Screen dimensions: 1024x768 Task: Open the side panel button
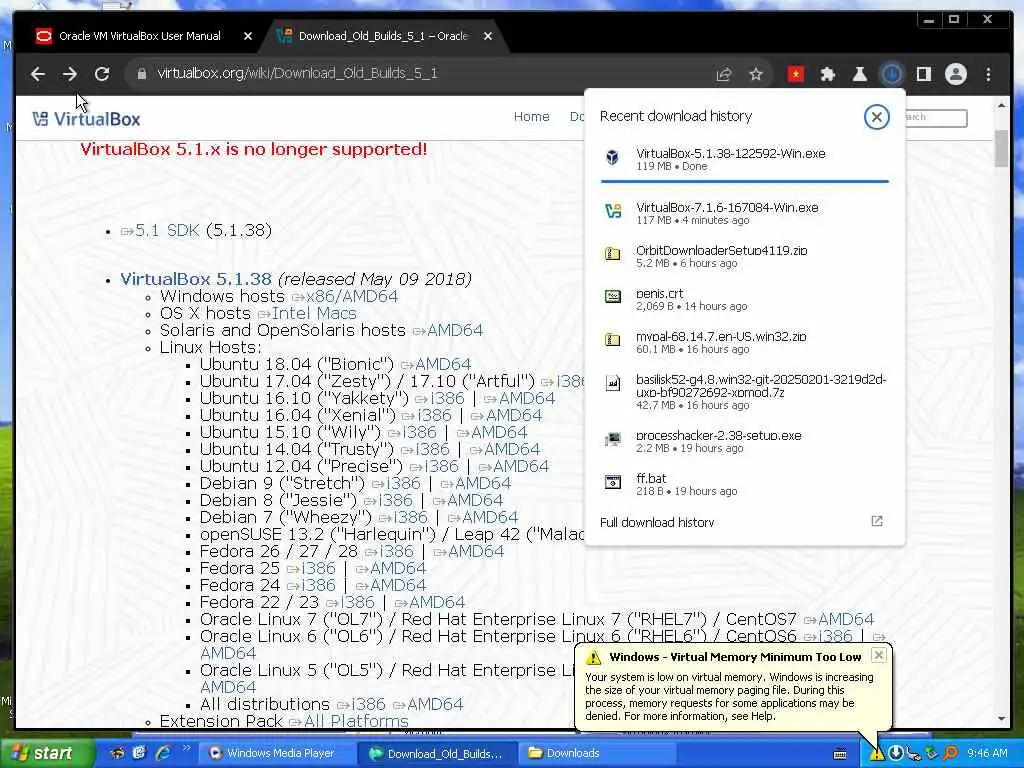tap(923, 74)
